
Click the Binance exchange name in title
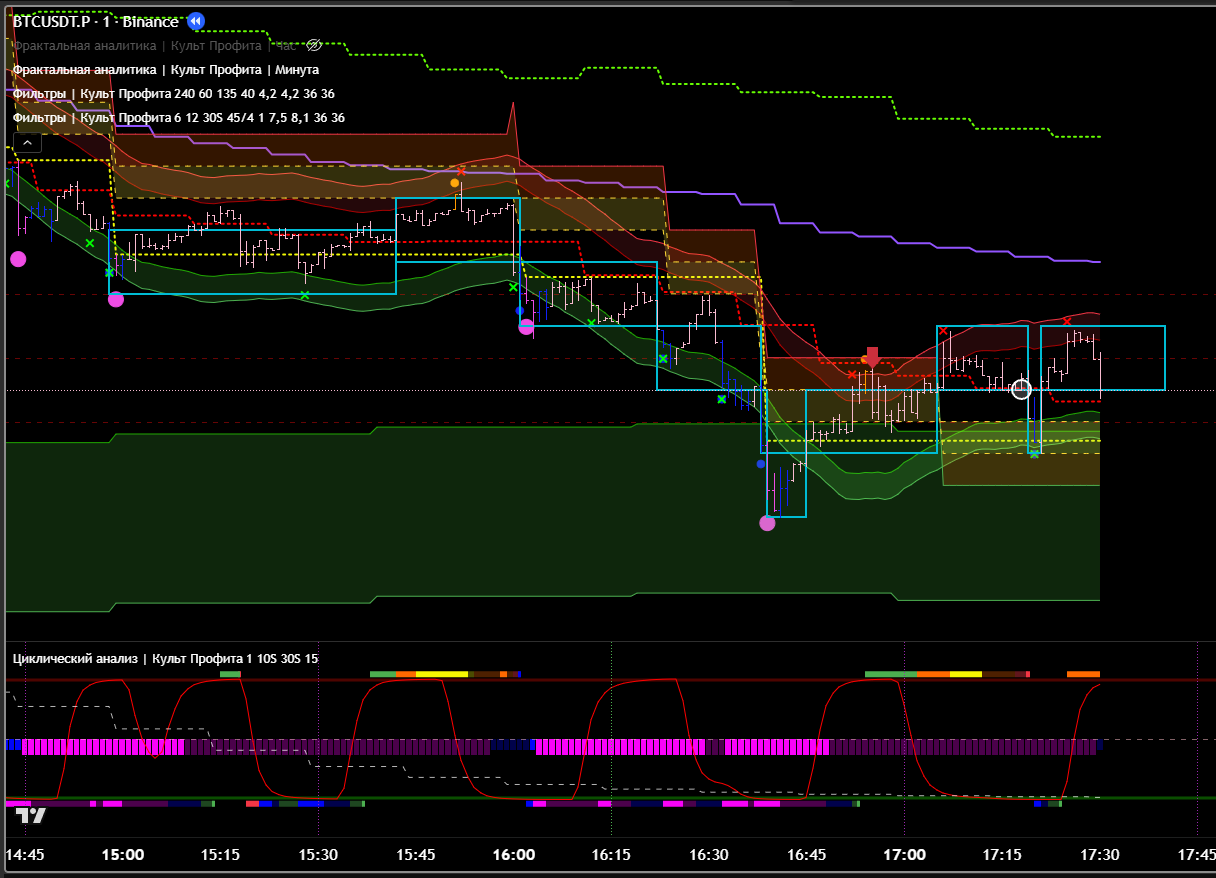(x=150, y=21)
